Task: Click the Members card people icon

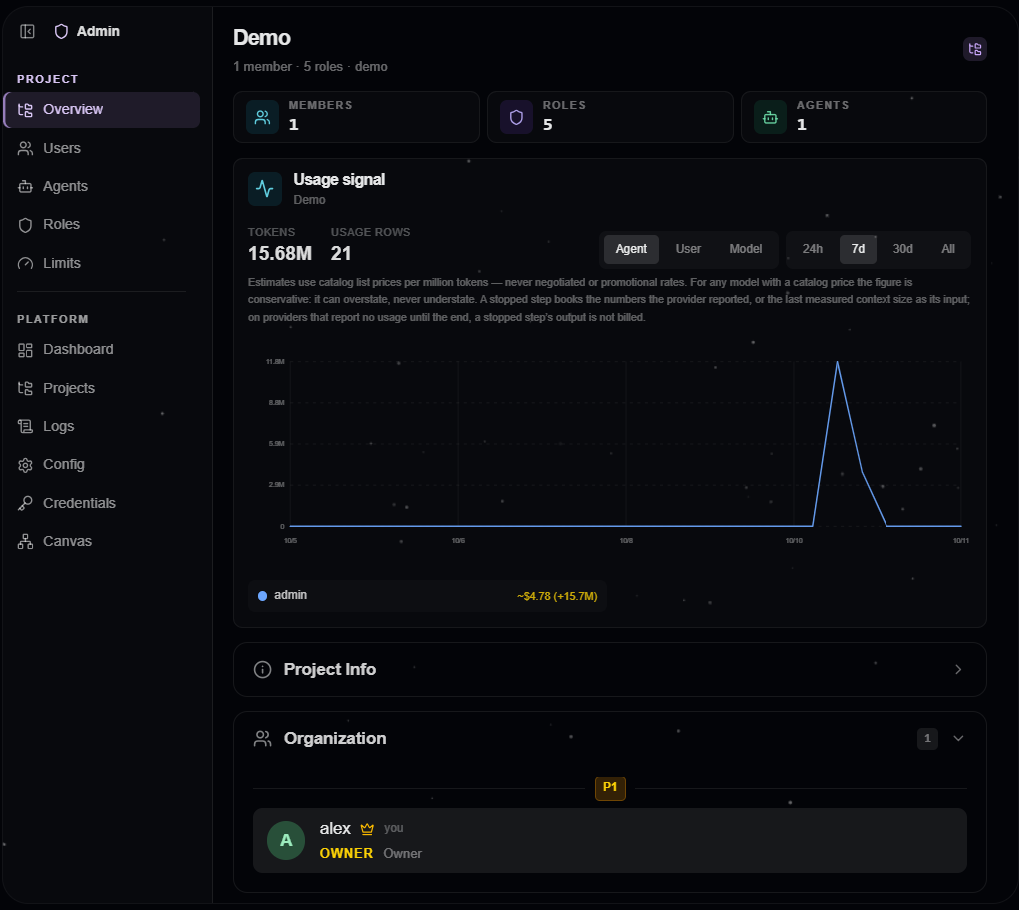Action: [263, 117]
